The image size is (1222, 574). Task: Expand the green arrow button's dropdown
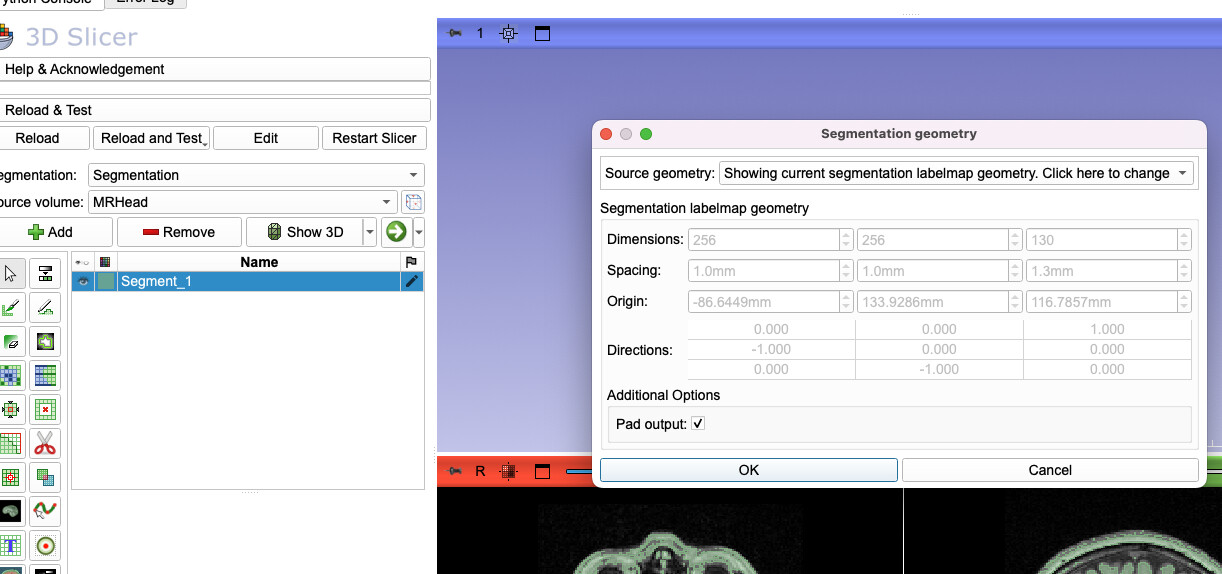point(419,232)
